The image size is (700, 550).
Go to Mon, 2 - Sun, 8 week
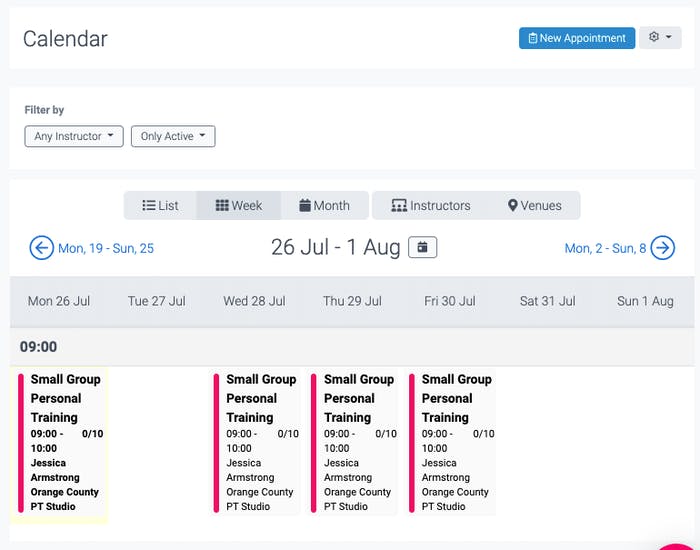(605, 248)
